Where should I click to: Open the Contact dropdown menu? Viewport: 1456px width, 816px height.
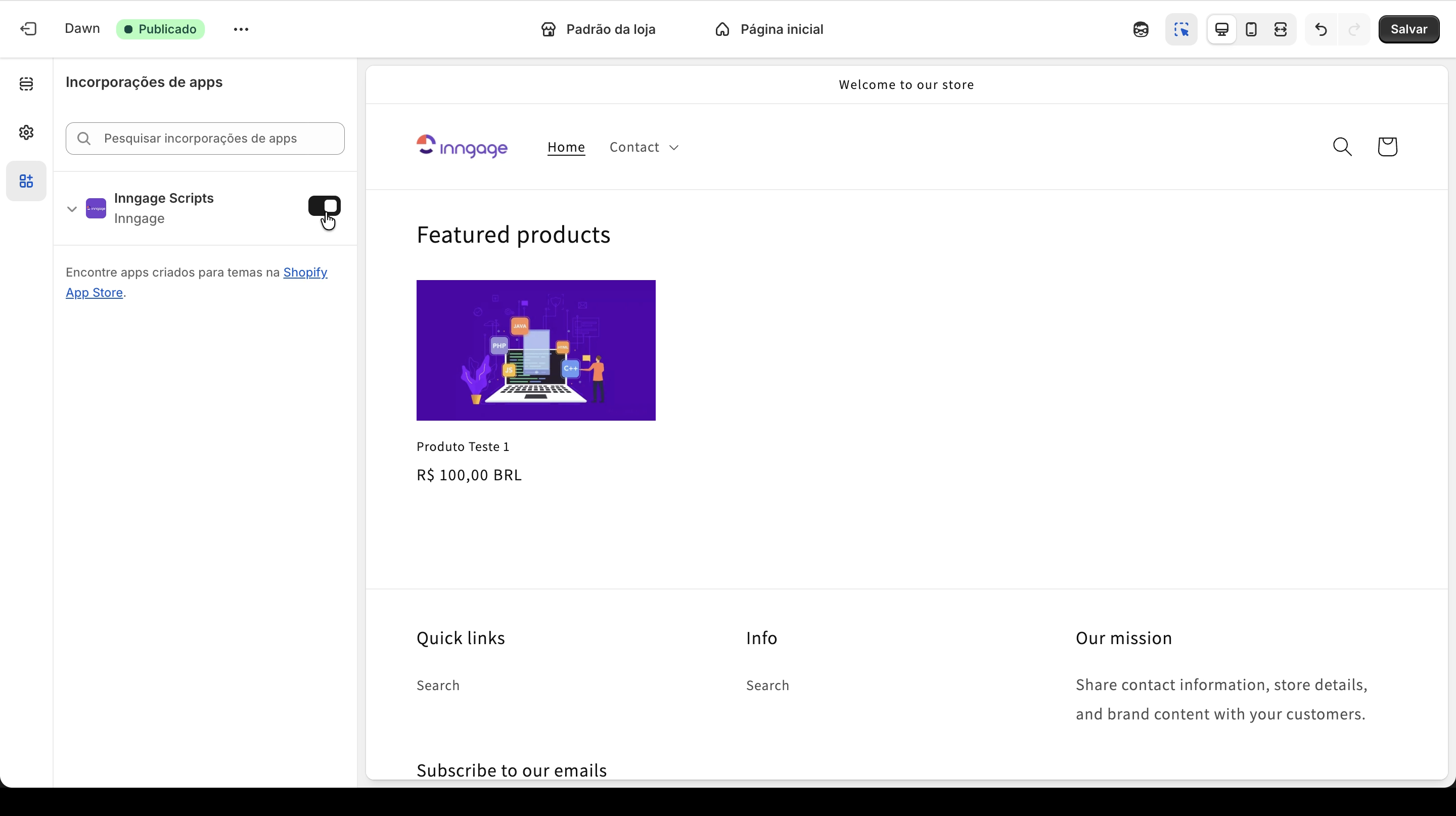pyautogui.click(x=644, y=148)
